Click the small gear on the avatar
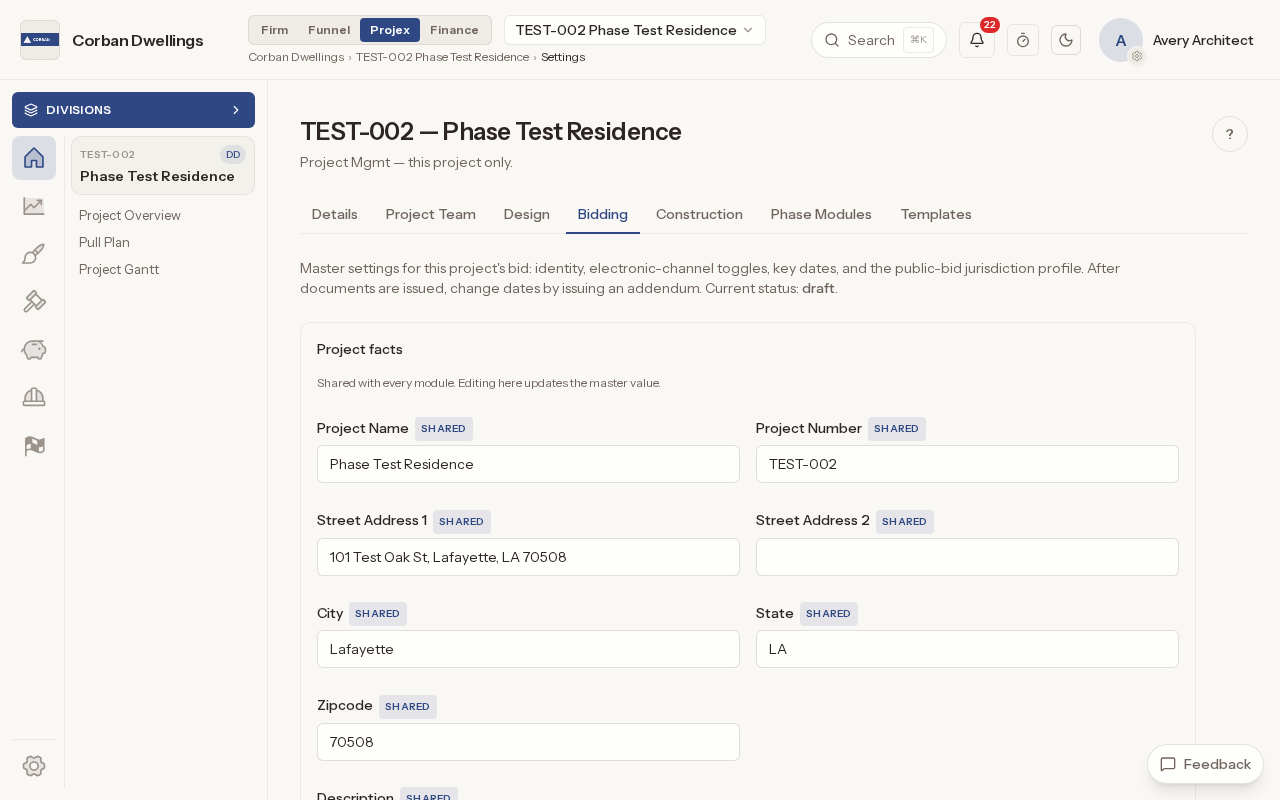1280x800 pixels. (1137, 56)
